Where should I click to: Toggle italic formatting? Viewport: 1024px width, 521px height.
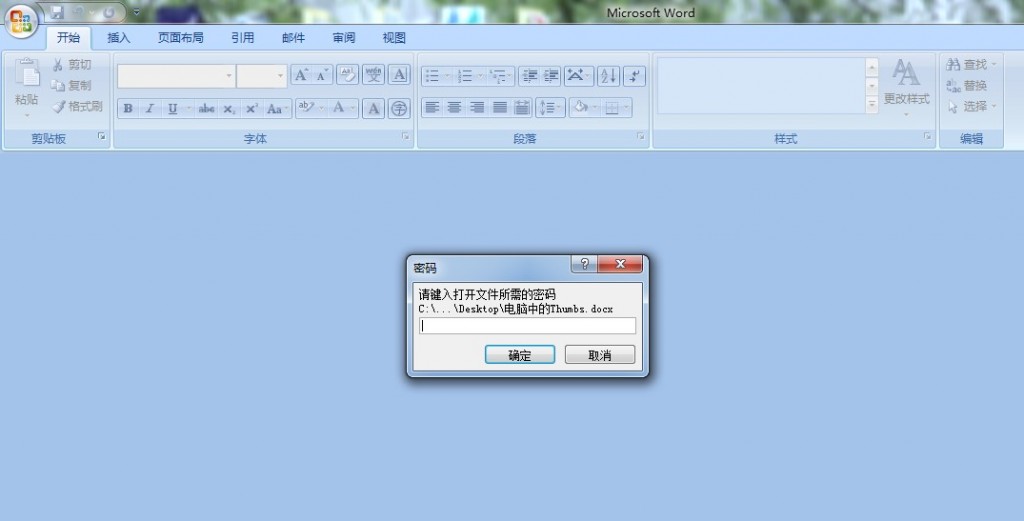click(150, 108)
